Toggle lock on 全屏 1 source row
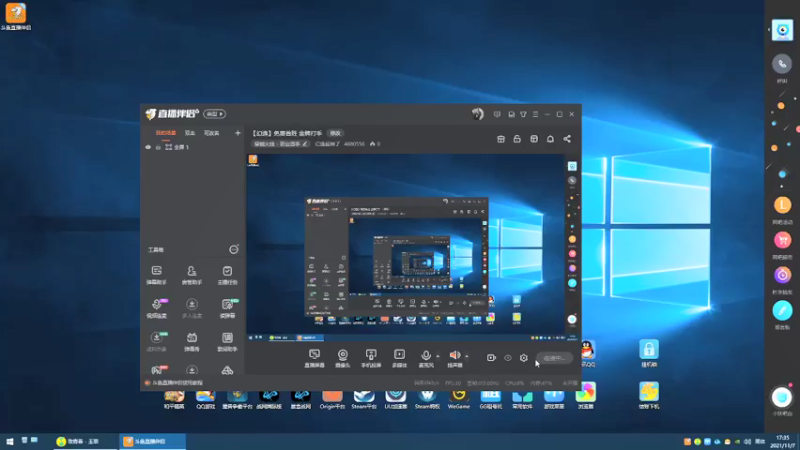 [158, 147]
